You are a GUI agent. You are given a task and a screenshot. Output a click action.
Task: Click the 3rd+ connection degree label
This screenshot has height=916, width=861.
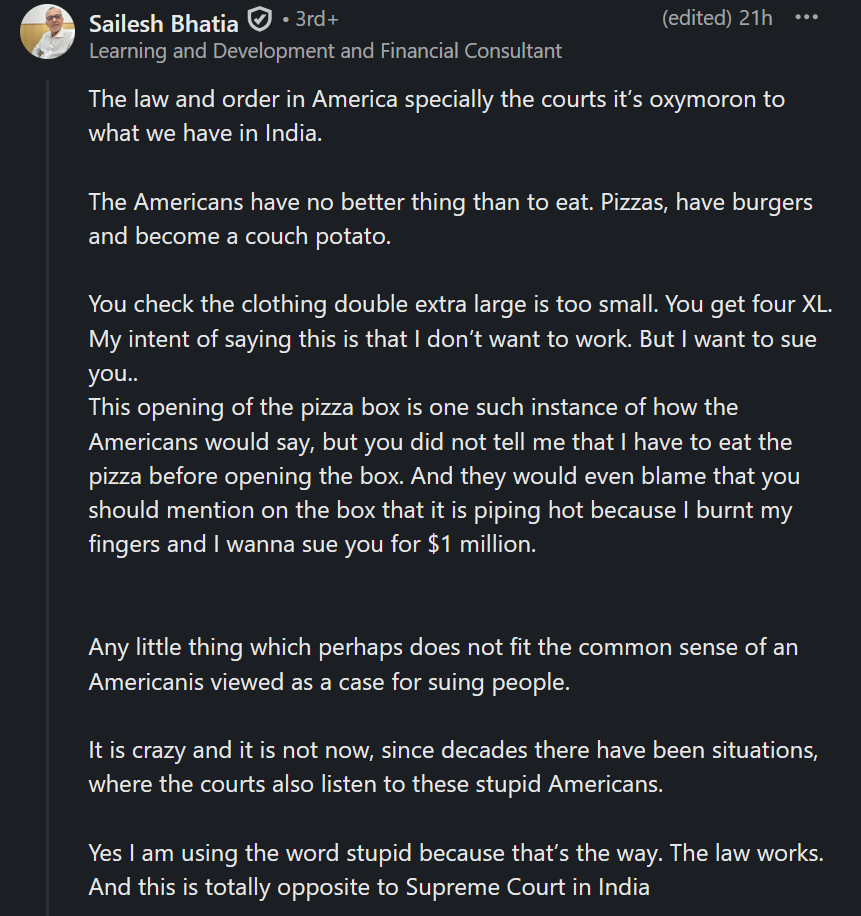(x=314, y=20)
